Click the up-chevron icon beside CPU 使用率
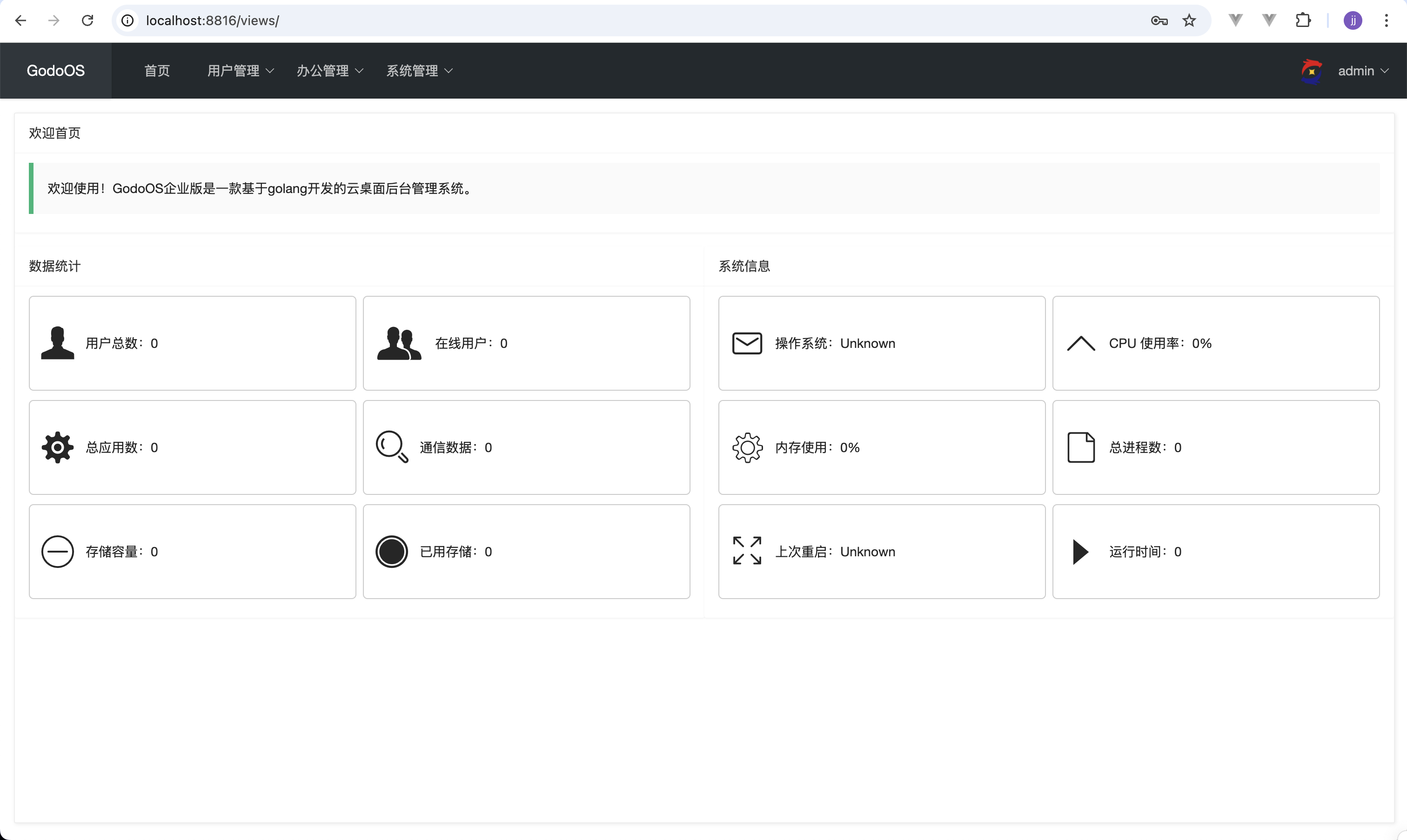The height and width of the screenshot is (840, 1407). (1081, 344)
